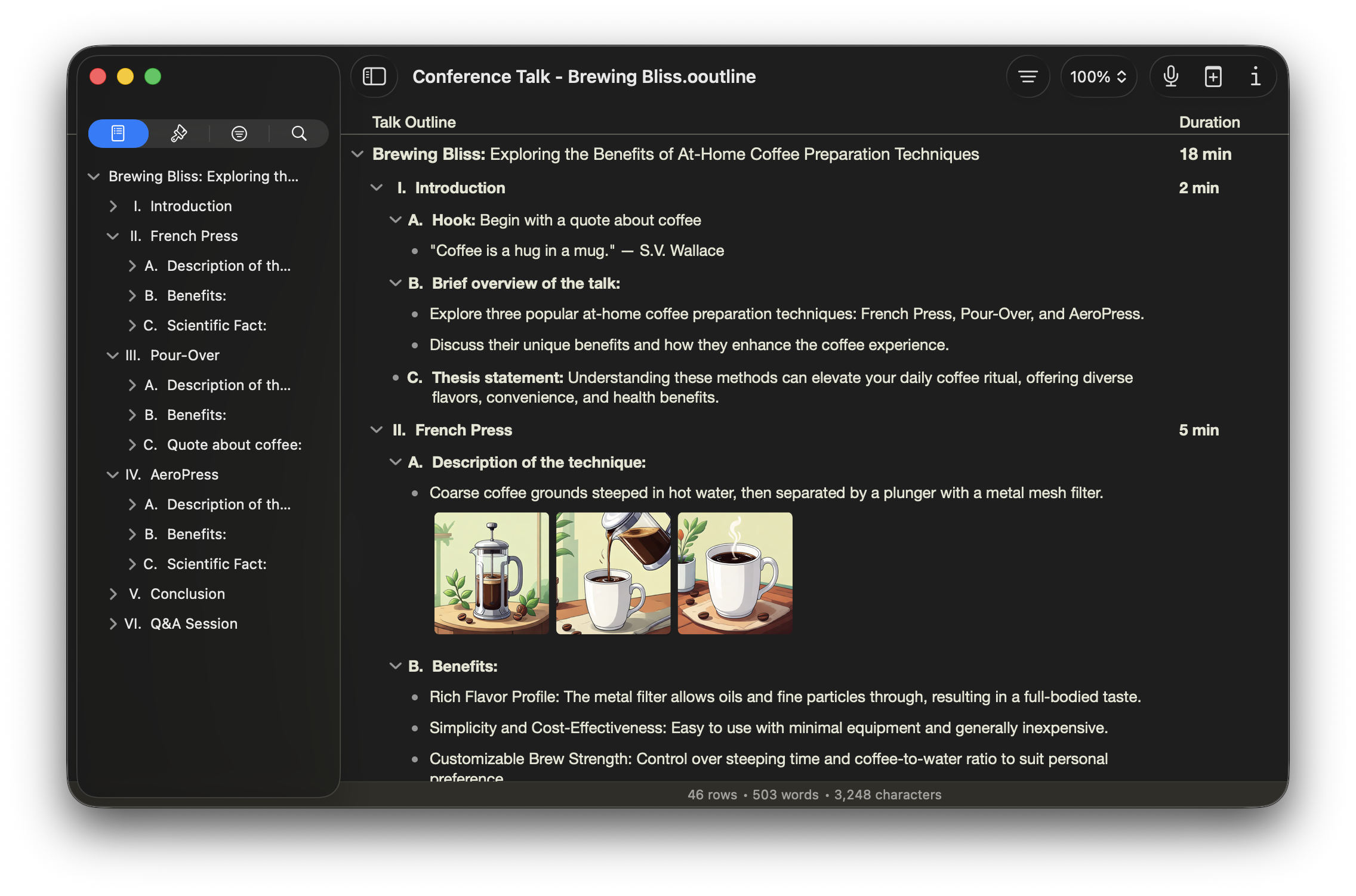The image size is (1356, 896).
Task: Collapse III. Pour-Over in sidebar
Action: (113, 355)
